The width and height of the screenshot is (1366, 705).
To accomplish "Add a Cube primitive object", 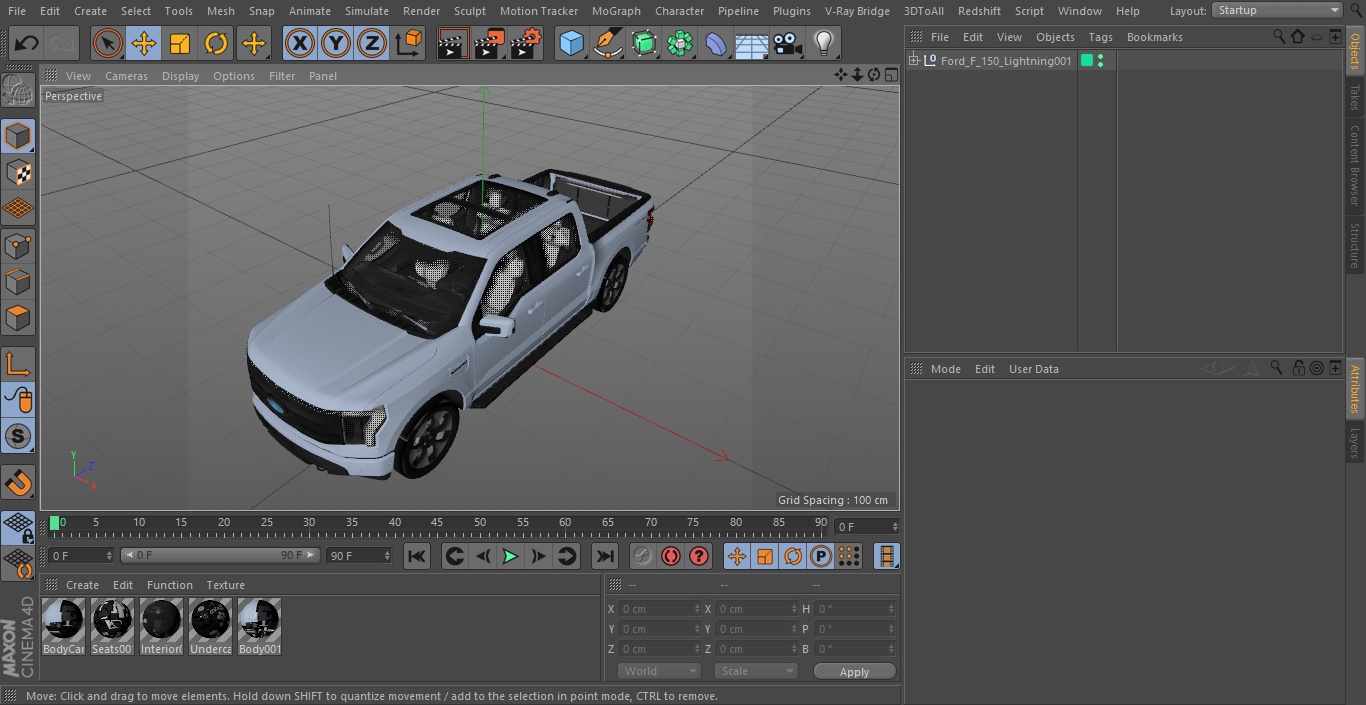I will (571, 43).
